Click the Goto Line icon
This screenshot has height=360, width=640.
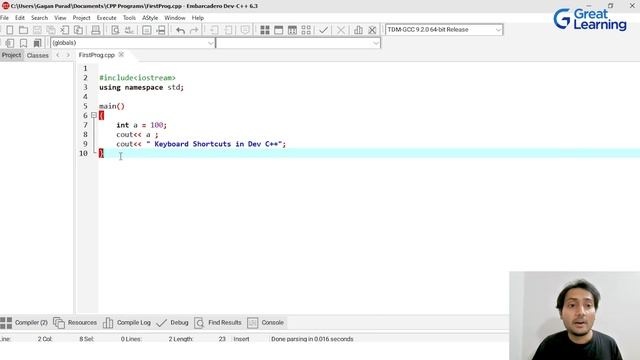pos(161,30)
